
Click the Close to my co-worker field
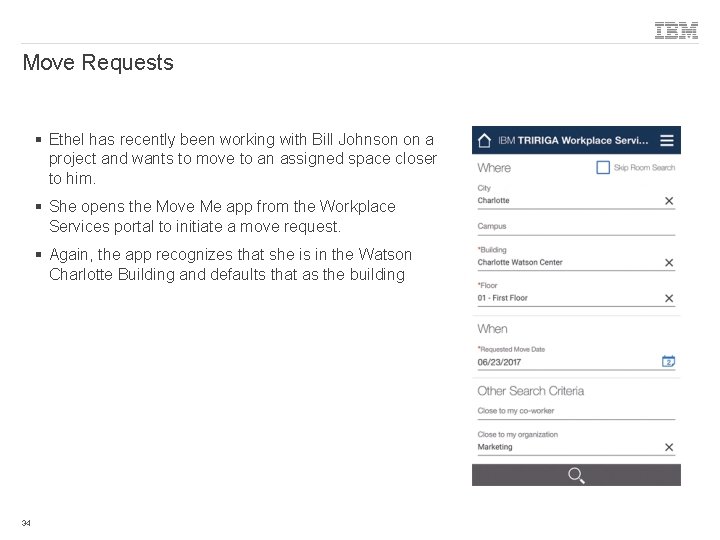click(576, 411)
